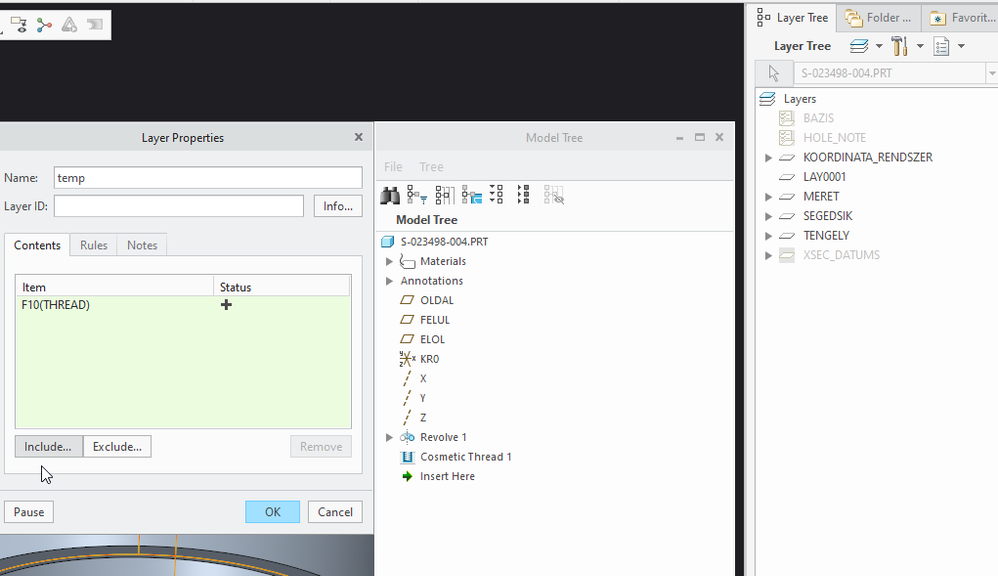Click the Layers stack icon in Layer Tree toolbar

[859, 46]
